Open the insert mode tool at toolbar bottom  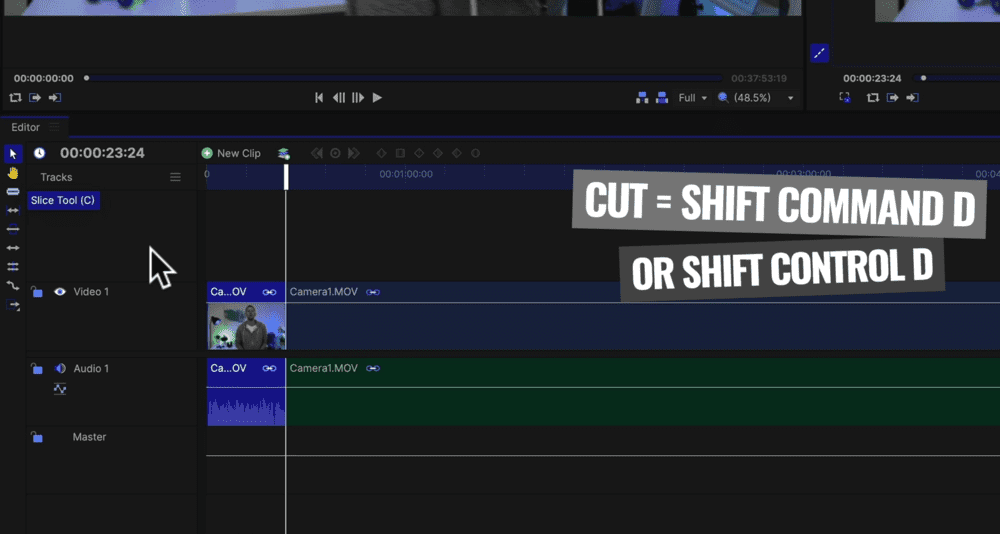click(x=13, y=306)
